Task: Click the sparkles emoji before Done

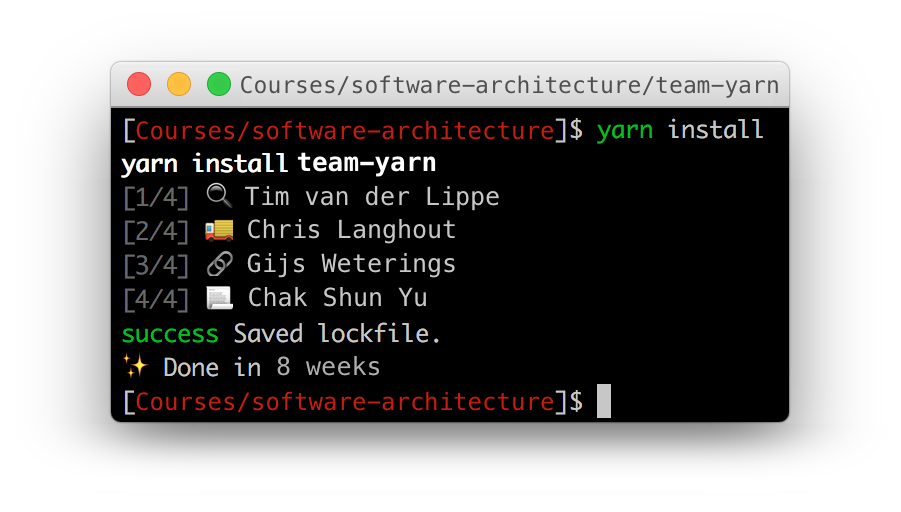Action: (135, 367)
